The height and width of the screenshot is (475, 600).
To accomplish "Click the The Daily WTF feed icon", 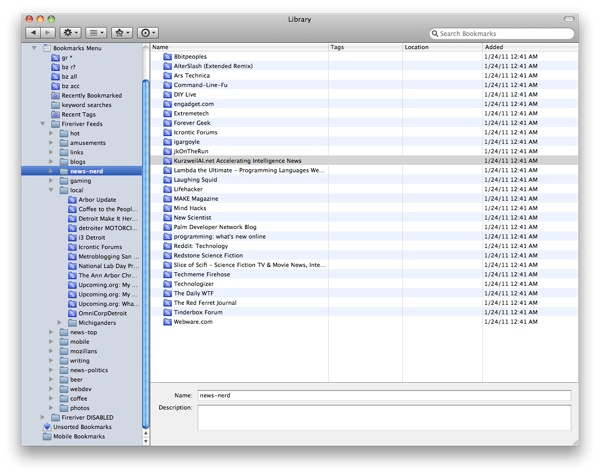I will [x=167, y=293].
